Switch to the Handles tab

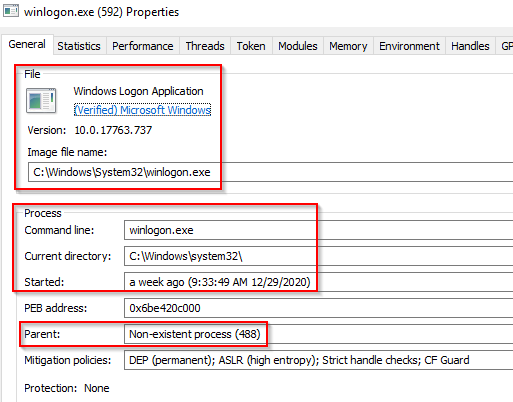coord(470,46)
